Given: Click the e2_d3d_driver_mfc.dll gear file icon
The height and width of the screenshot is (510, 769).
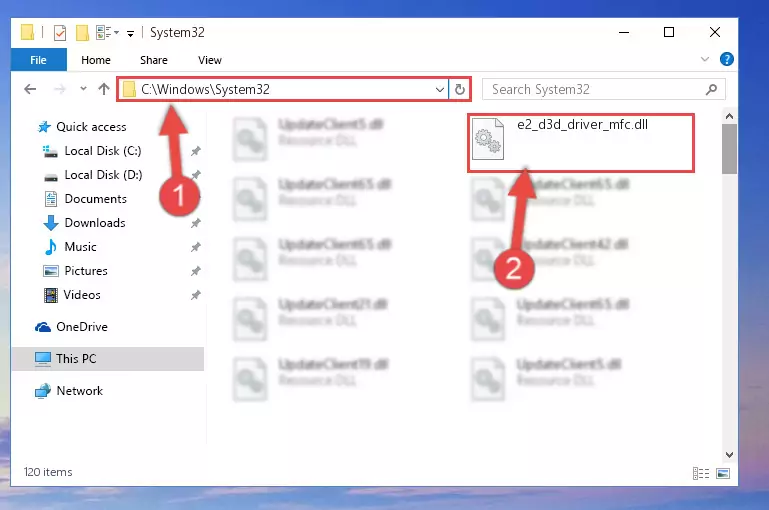Looking at the screenshot, I should pyautogui.click(x=488, y=139).
